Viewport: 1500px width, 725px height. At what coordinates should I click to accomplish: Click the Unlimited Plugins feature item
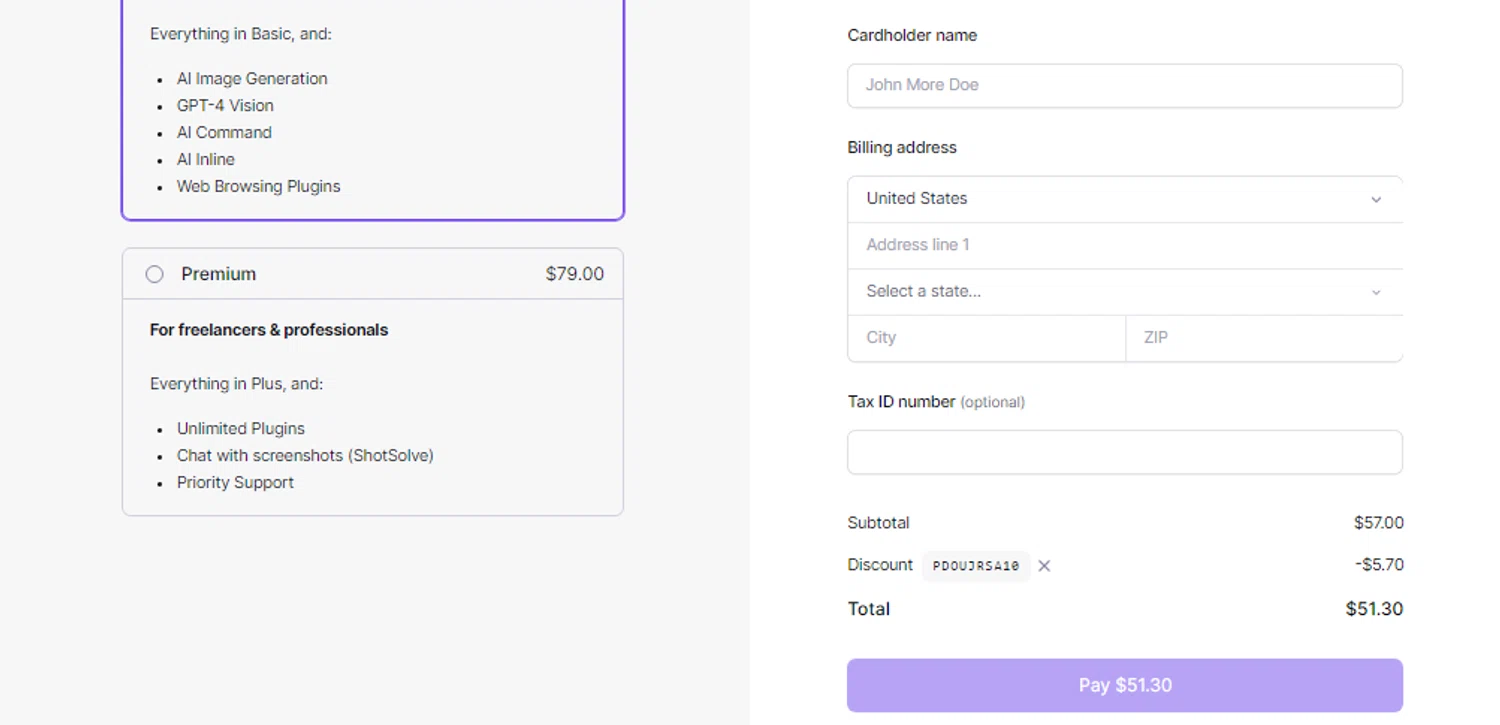241,429
